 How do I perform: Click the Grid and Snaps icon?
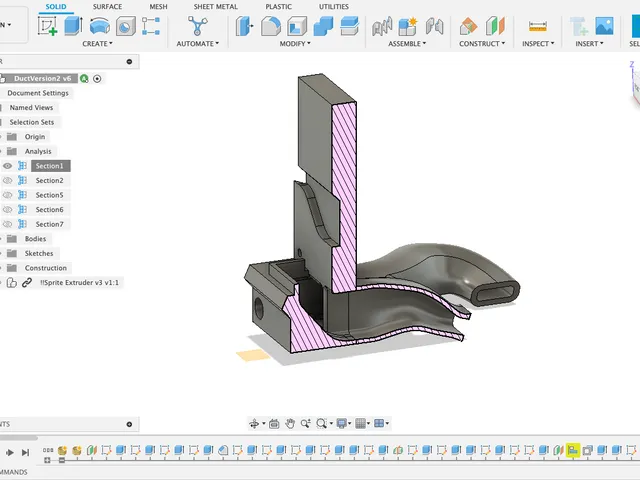360,424
